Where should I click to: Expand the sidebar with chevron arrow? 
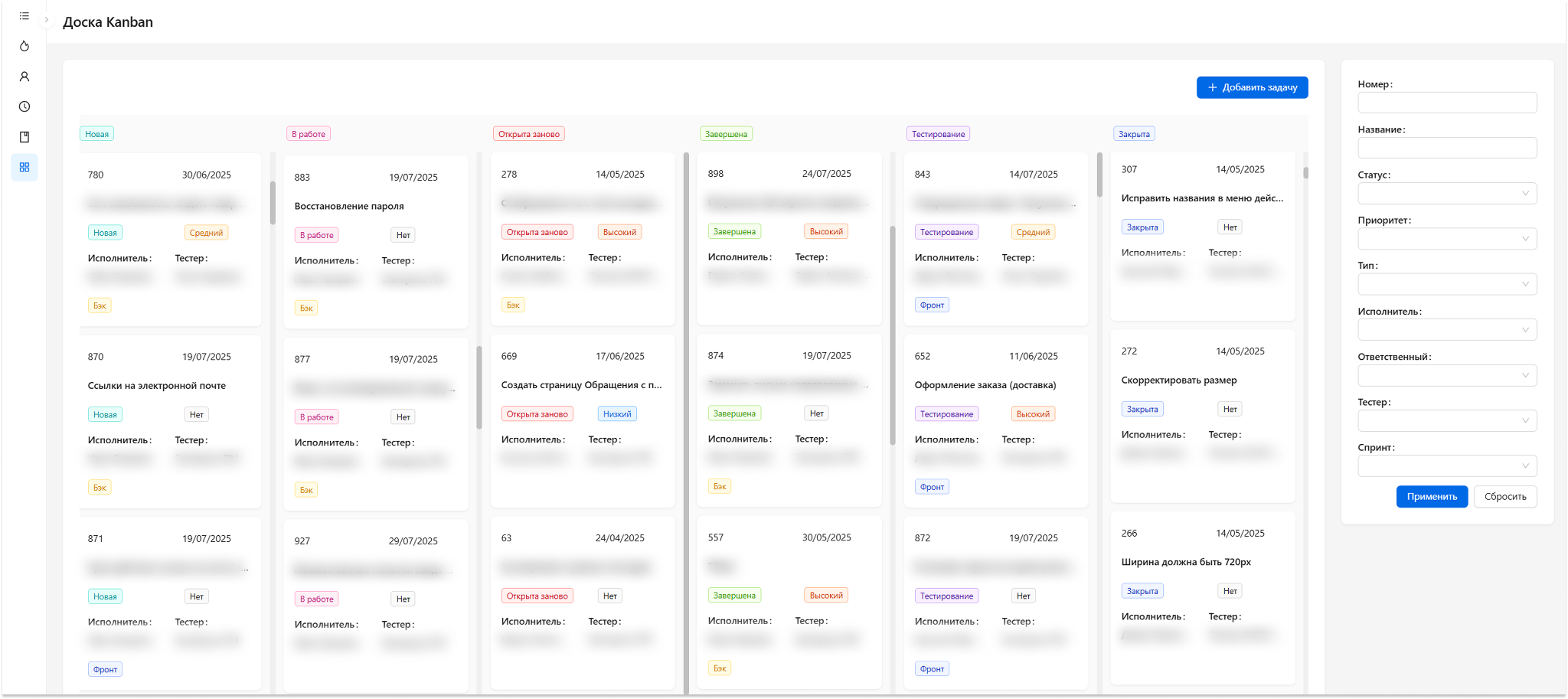point(47,20)
